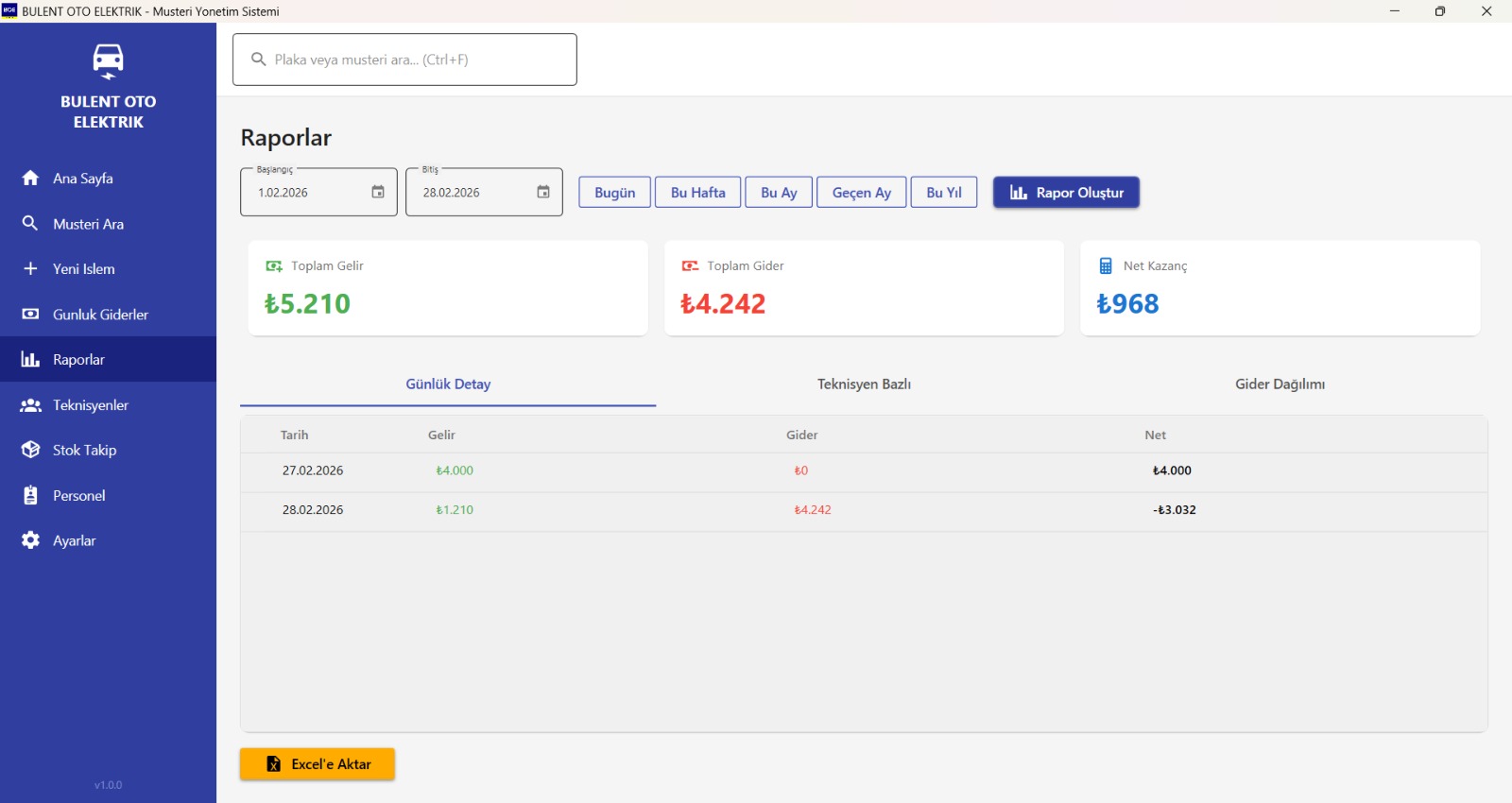Image resolution: width=1512 pixels, height=803 pixels.
Task: Switch to the Gider Dağılımı tab
Action: coord(1280,384)
